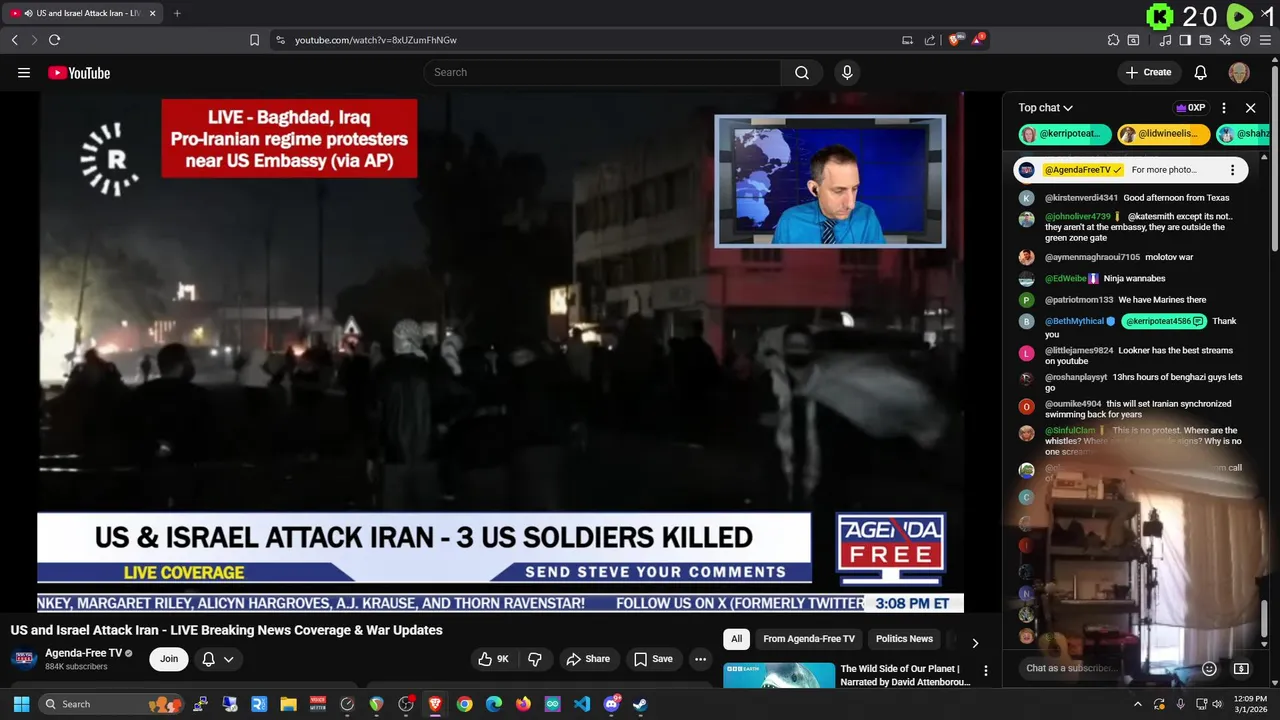Open the Windows Start menu
This screenshot has width=1280, height=720.
tap(21, 704)
